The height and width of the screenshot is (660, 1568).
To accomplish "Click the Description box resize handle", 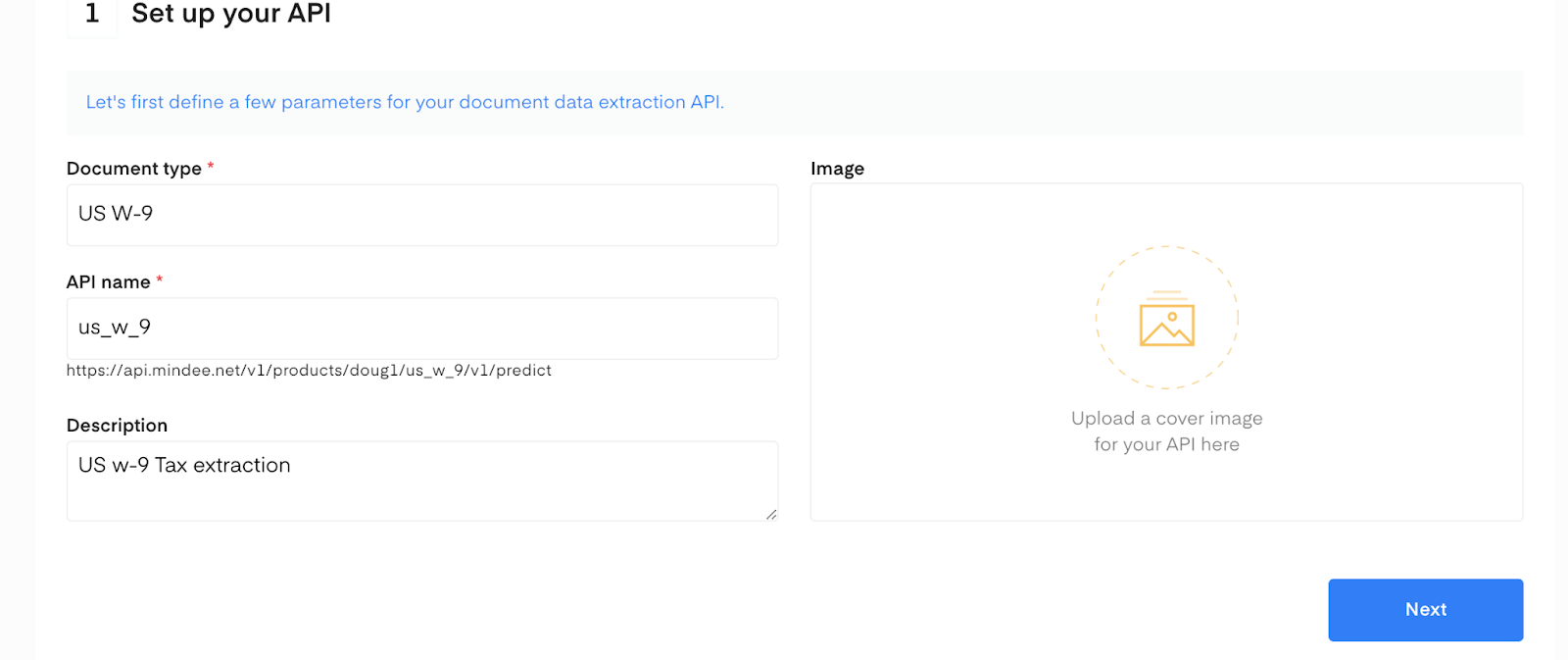I will [x=771, y=514].
